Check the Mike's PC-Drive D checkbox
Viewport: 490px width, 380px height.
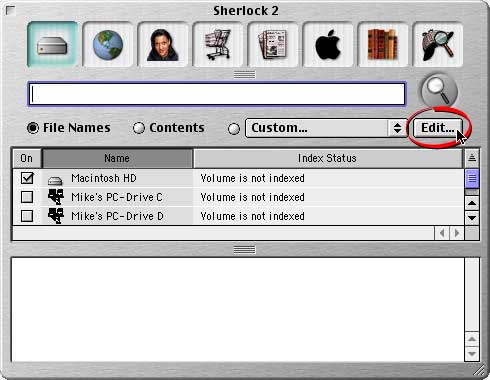click(27, 216)
